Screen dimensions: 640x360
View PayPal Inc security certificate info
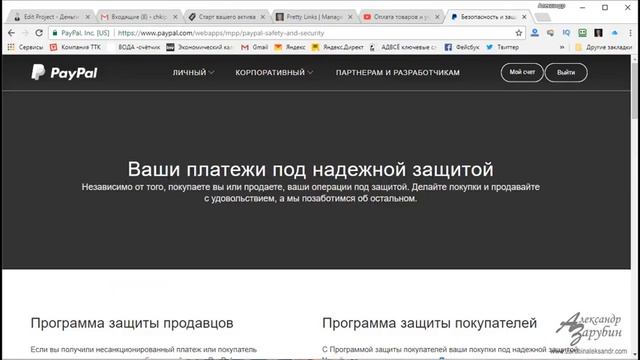click(x=81, y=33)
